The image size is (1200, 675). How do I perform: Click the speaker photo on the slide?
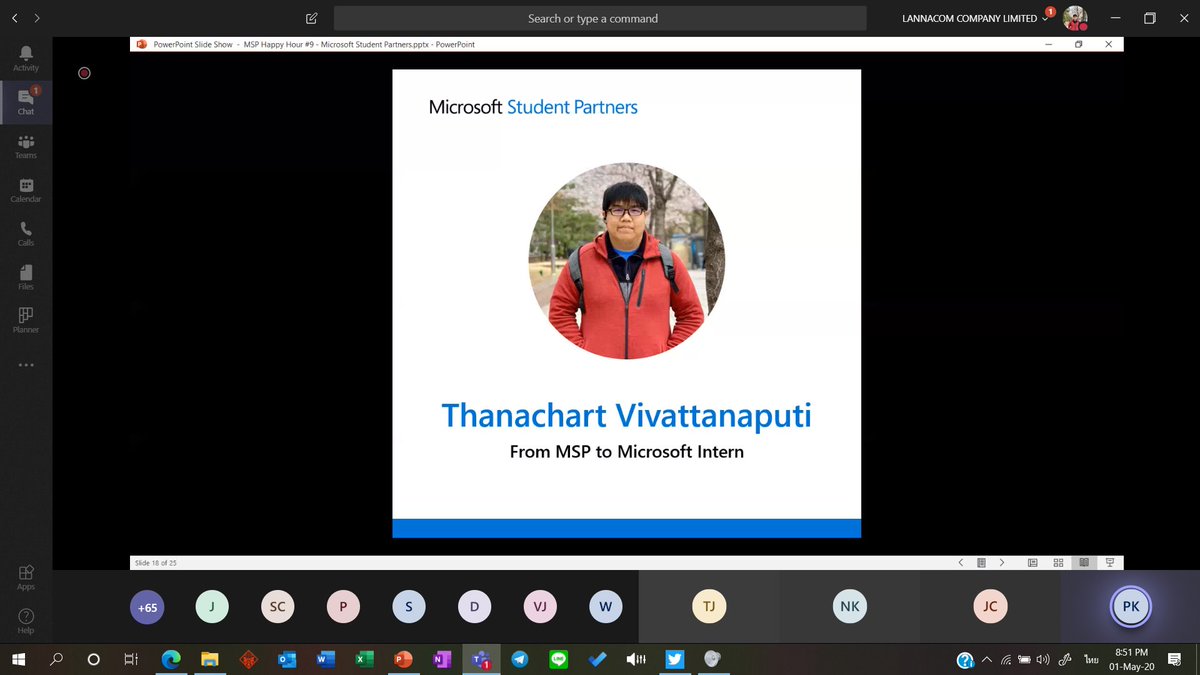tap(627, 261)
